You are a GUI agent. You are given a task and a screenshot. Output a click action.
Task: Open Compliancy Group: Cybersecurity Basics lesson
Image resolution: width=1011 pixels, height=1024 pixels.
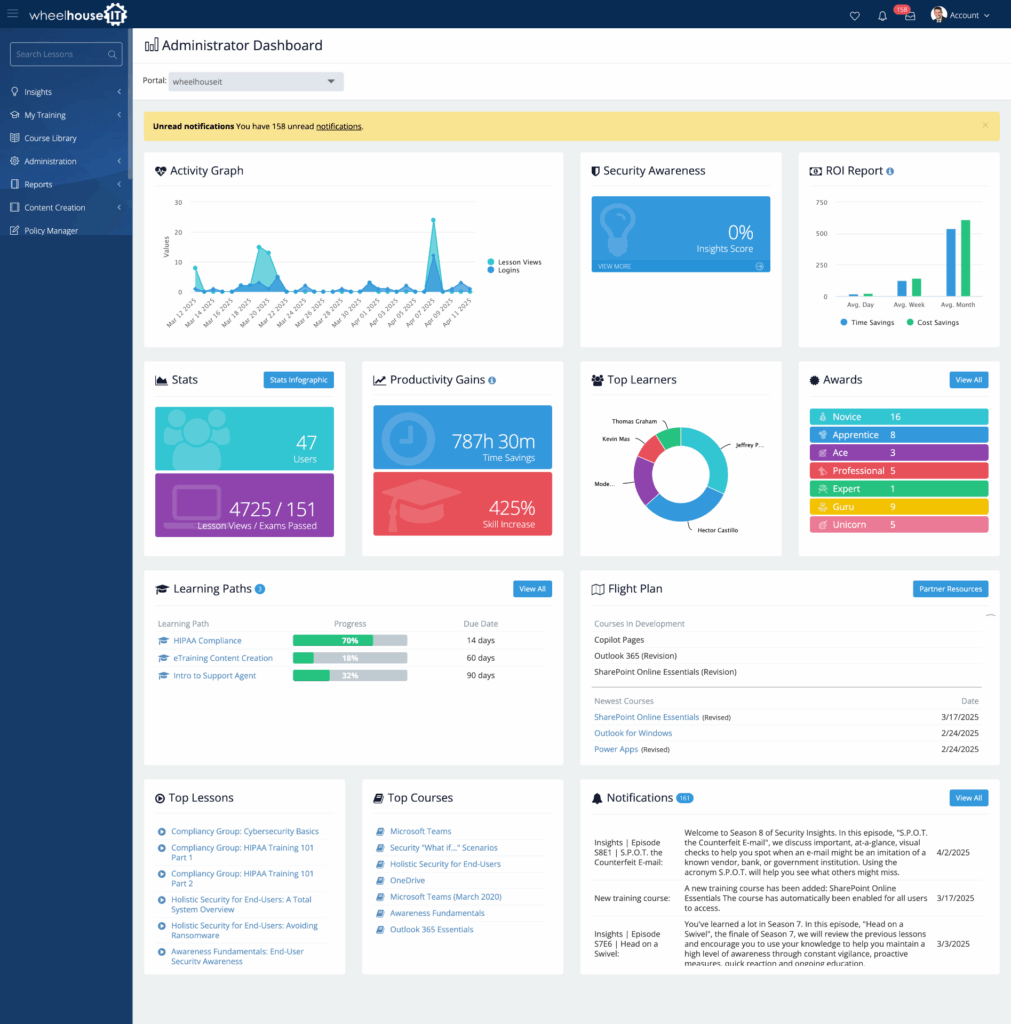(245, 831)
